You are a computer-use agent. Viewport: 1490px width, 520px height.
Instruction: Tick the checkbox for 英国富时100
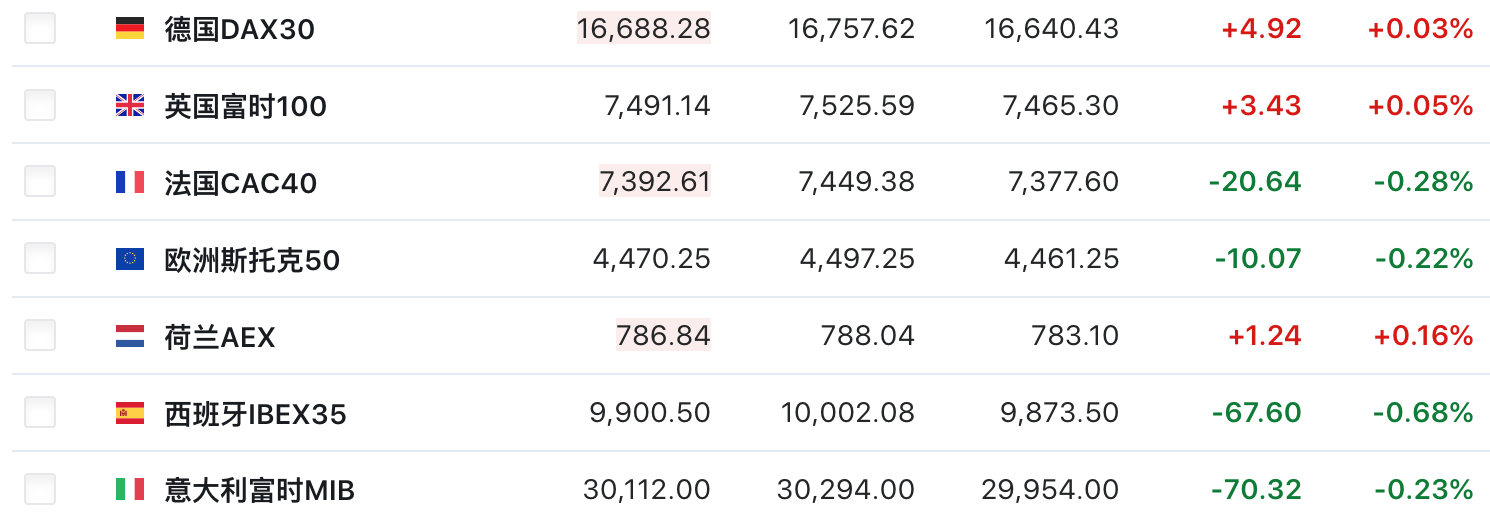pos(40,105)
